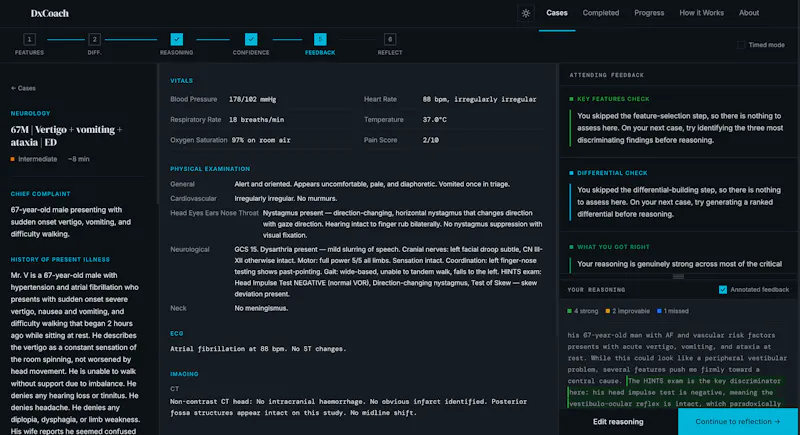This screenshot has width=800, height=435.
Task: Click the Non-contrast CT head imaging report
Action: point(348,407)
